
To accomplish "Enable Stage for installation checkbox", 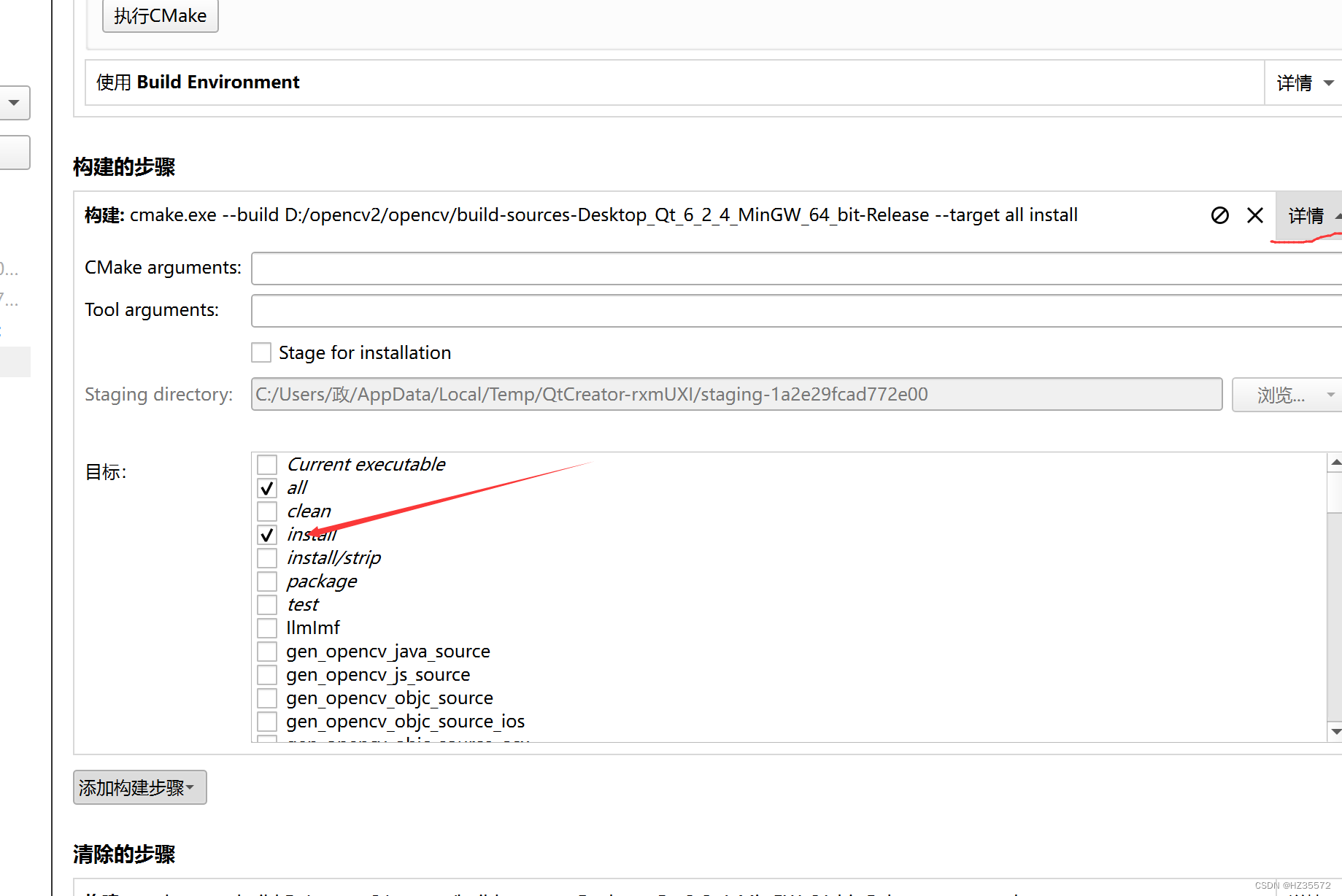I will [x=261, y=352].
